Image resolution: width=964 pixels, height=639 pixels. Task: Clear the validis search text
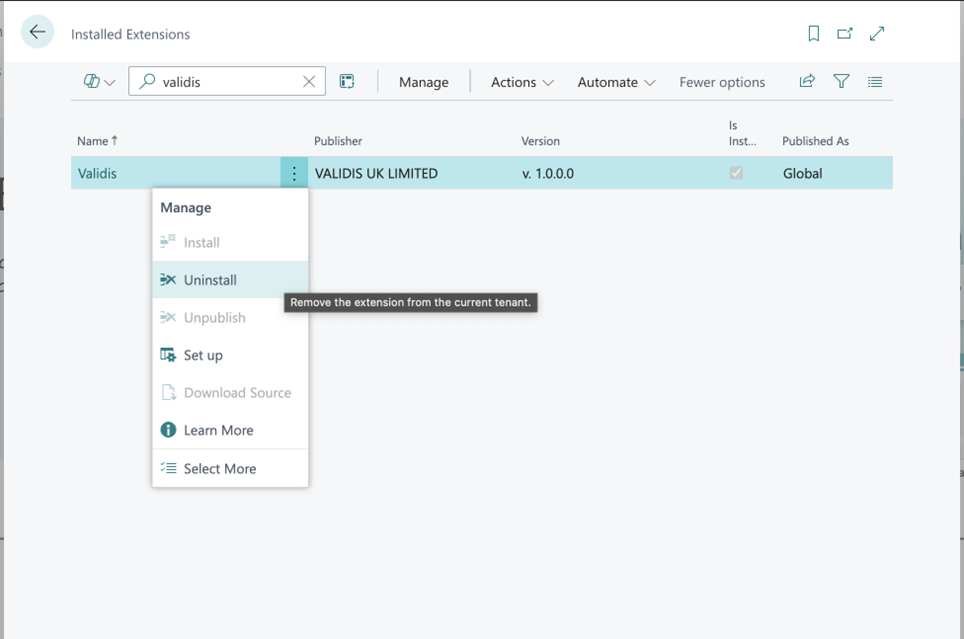pos(309,82)
